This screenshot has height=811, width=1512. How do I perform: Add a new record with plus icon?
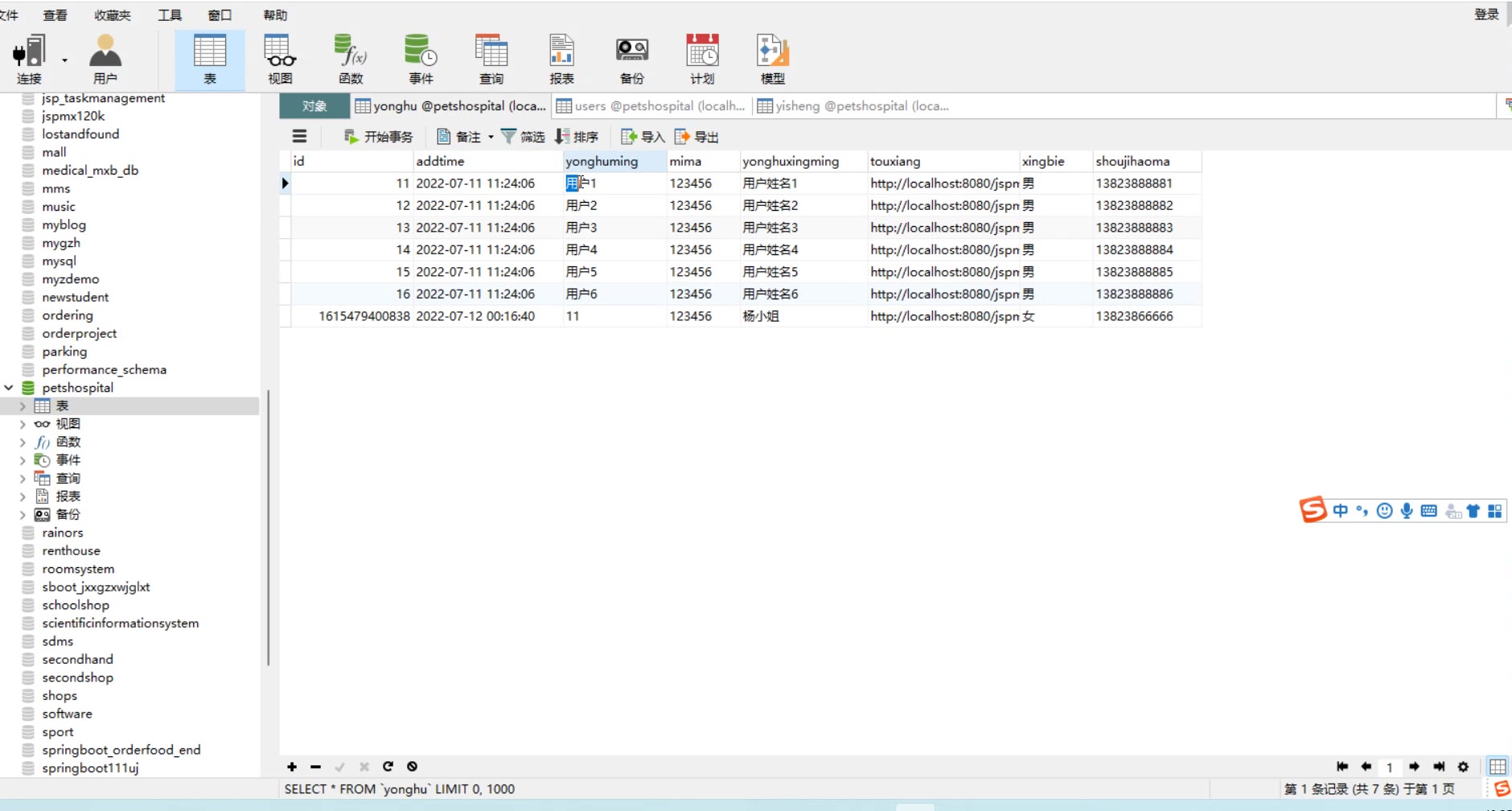[292, 767]
